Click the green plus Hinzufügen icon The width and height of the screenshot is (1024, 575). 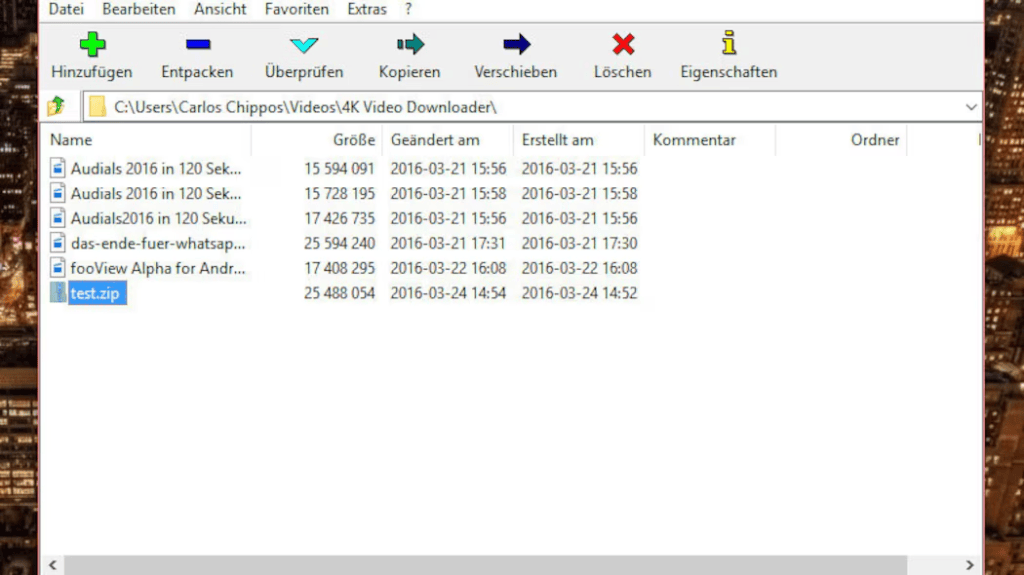tap(92, 45)
